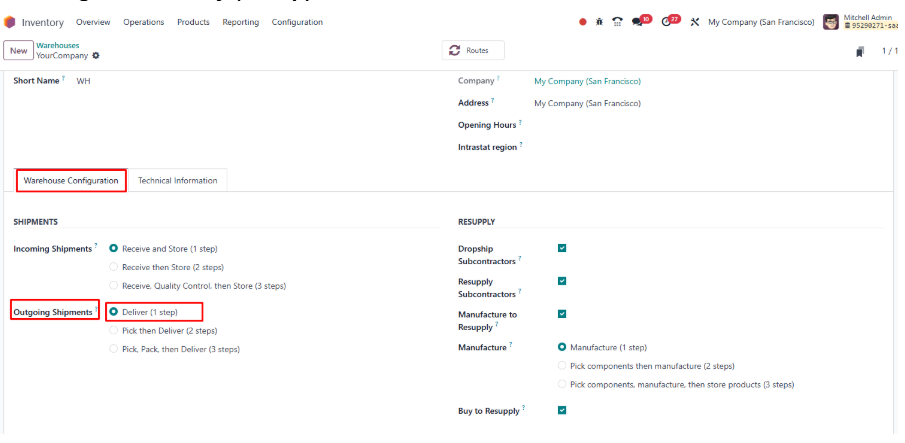Select Pick then Deliver (2 steps)

pyautogui.click(x=113, y=330)
